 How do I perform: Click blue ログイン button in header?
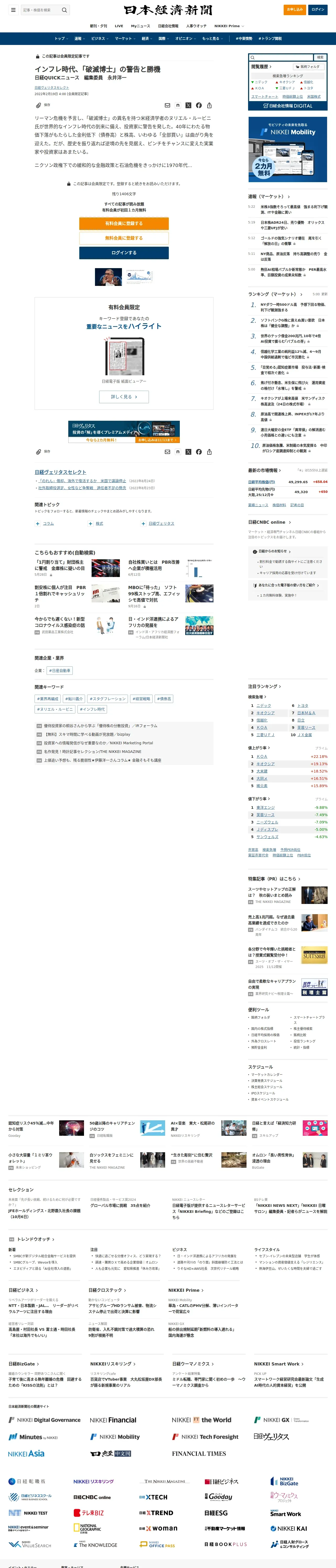tap(318, 10)
